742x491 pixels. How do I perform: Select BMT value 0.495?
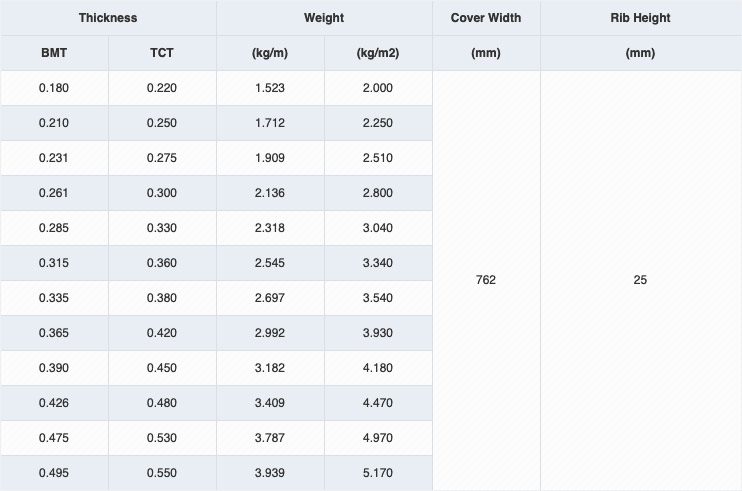(x=54, y=473)
